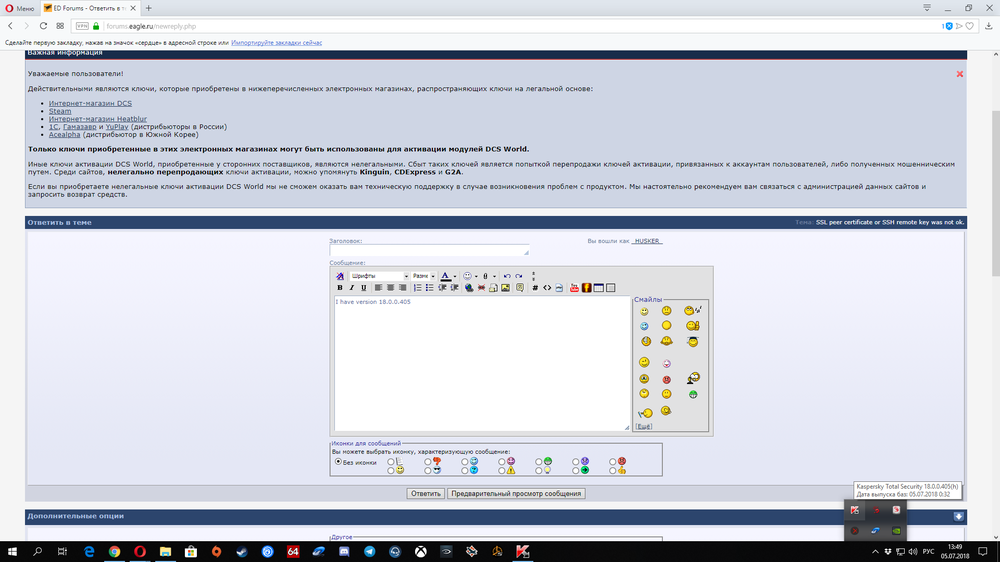Viewport: 1000px width, 562px height.
Task: Click the remove formatting icon
Action: 340,276
